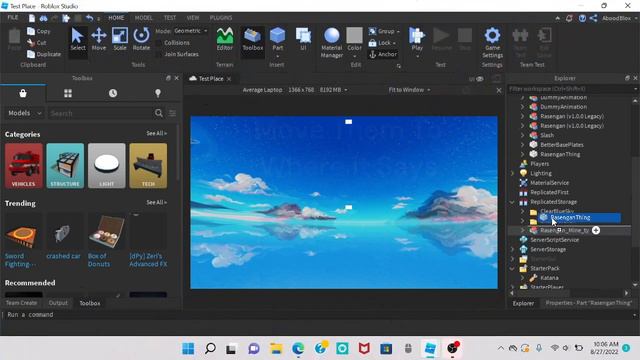Click the Run a command bar
This screenshot has height=360, width=640.
point(318,315)
